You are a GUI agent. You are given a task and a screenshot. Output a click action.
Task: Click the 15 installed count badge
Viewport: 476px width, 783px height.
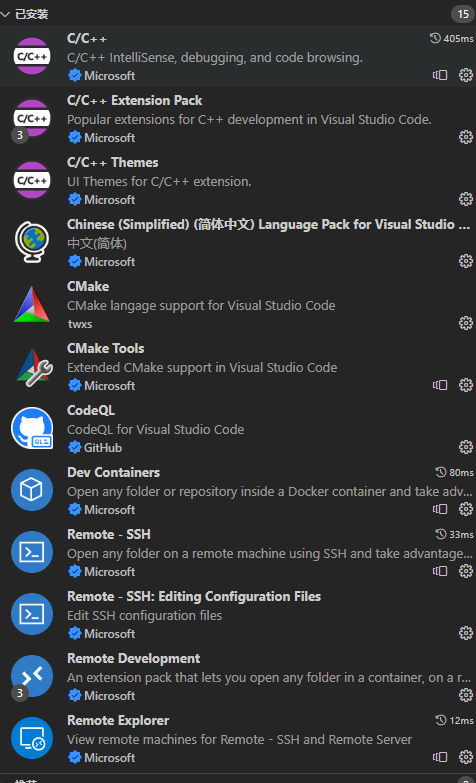[x=463, y=14]
